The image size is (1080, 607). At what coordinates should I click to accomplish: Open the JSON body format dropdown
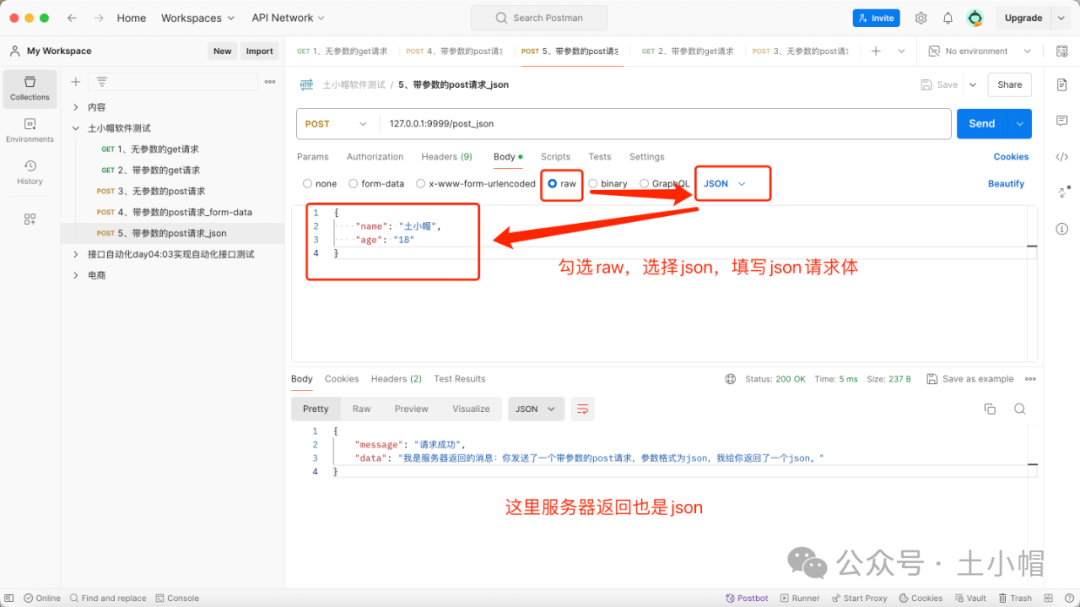pos(725,184)
